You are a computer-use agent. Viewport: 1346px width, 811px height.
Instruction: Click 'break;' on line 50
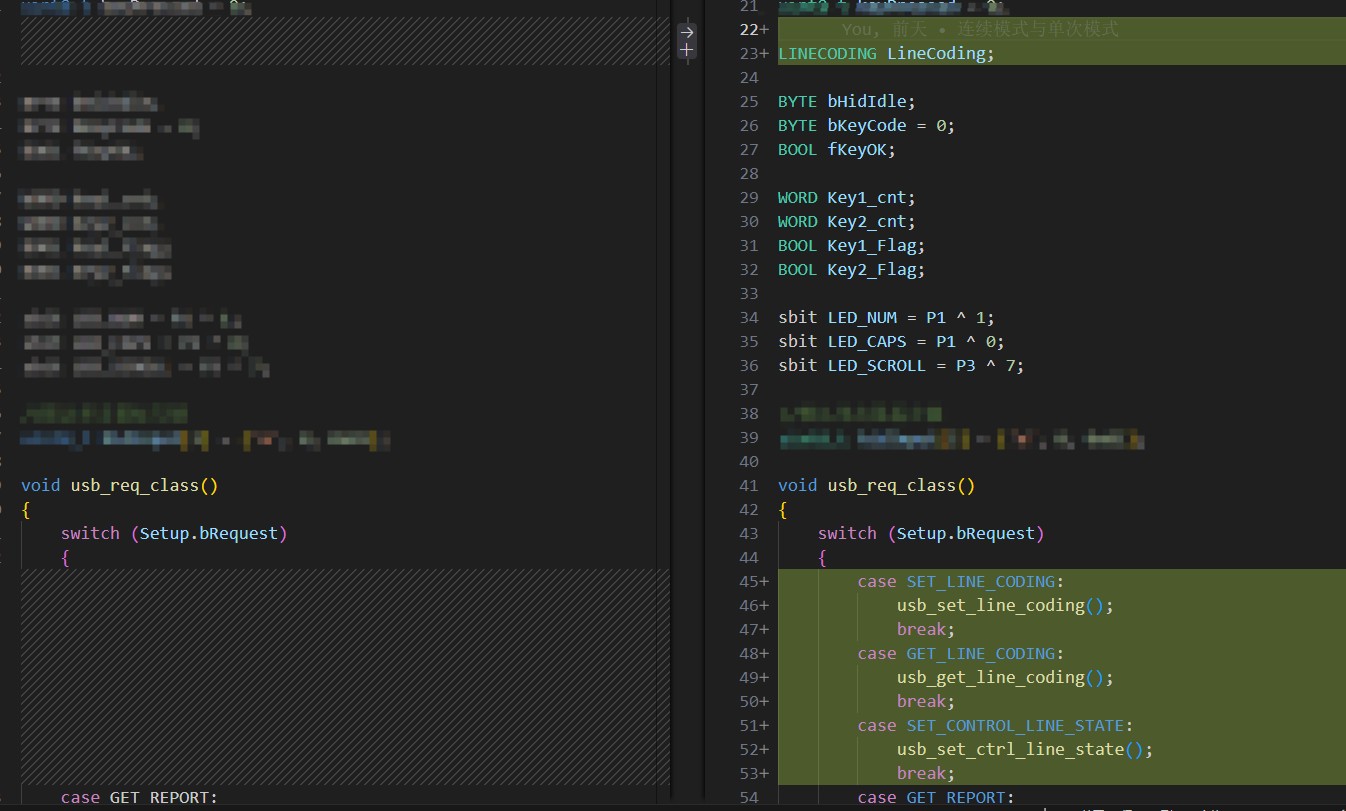click(x=926, y=702)
